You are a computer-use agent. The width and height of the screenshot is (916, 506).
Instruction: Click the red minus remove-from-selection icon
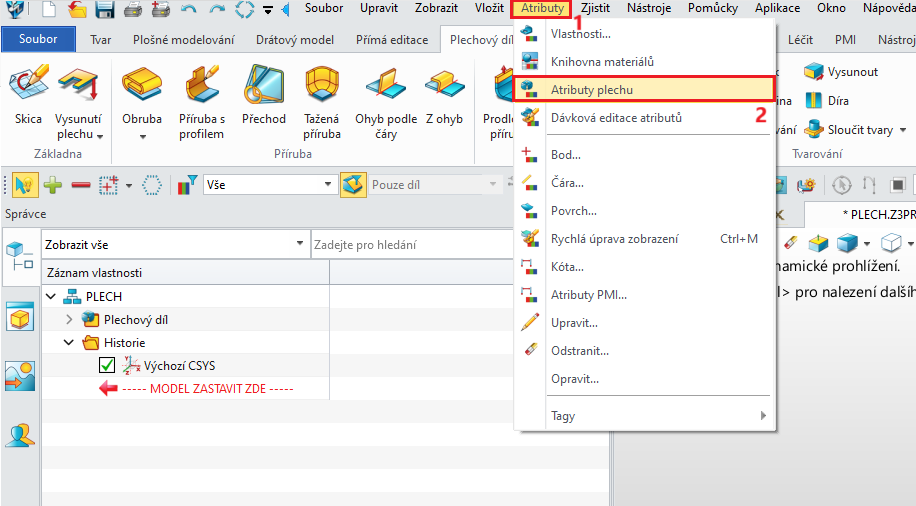click(x=81, y=185)
